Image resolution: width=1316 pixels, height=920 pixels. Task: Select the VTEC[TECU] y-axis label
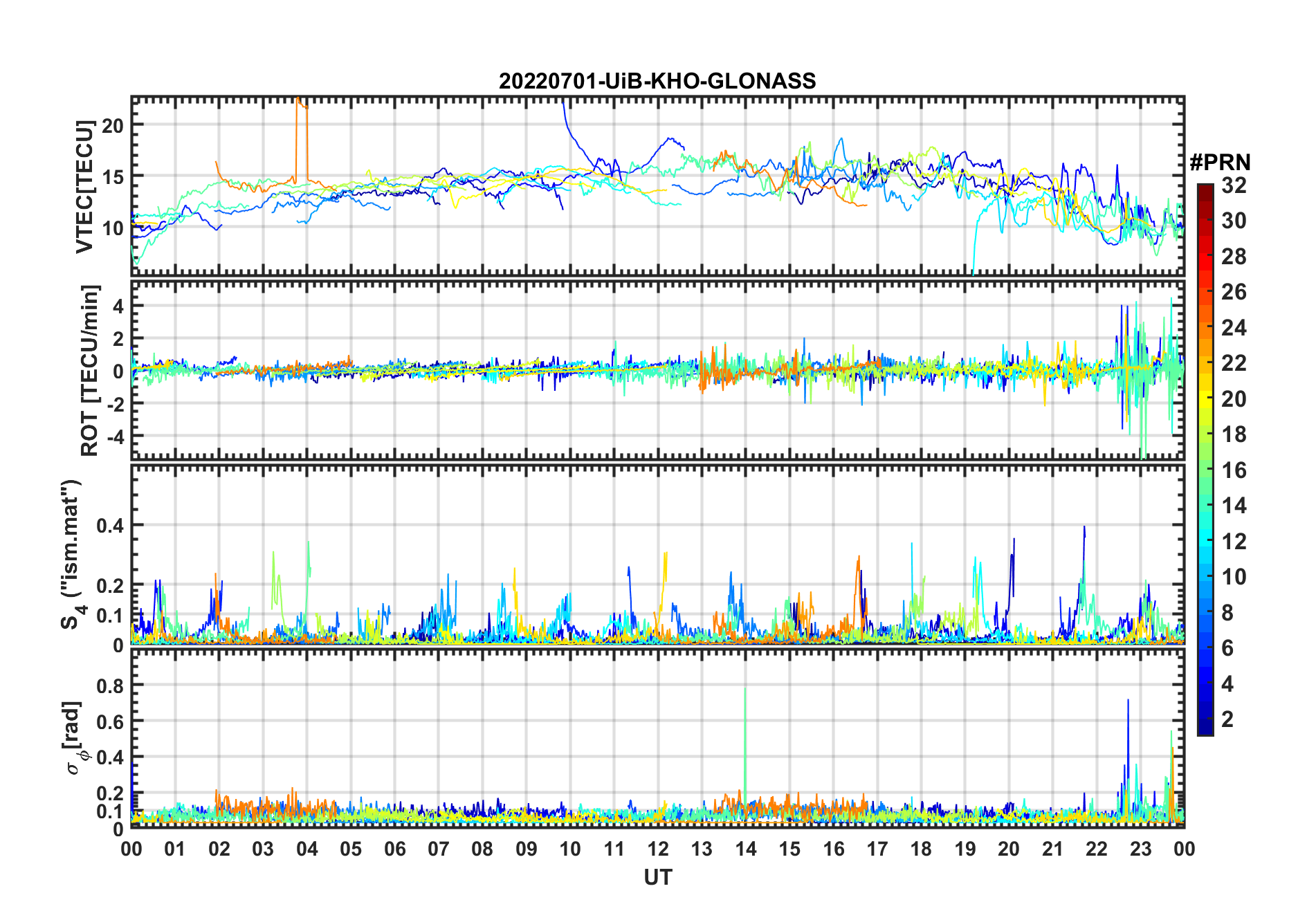[85, 187]
